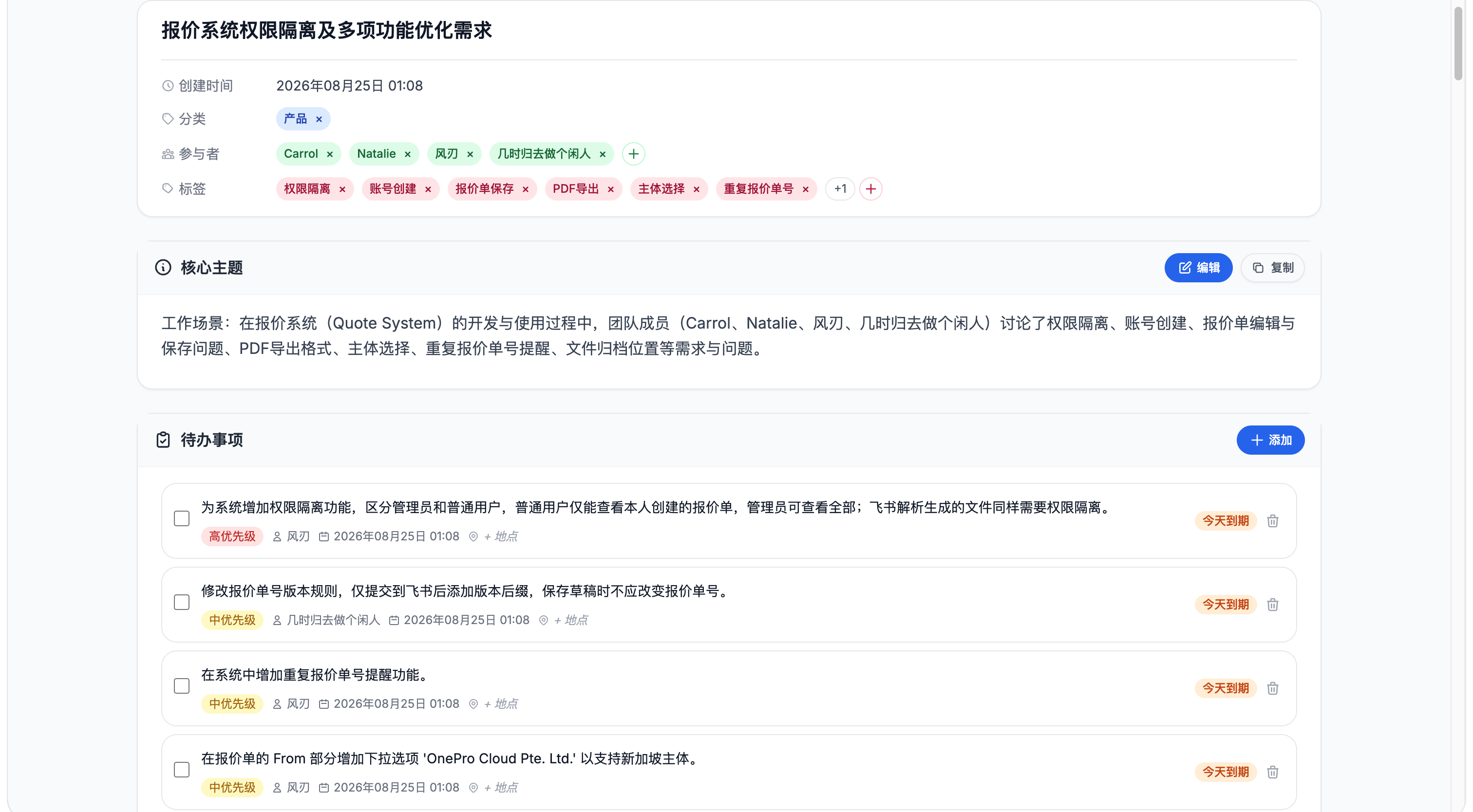
Task: Click the clock icon beside 创建时间
Action: click(168, 86)
